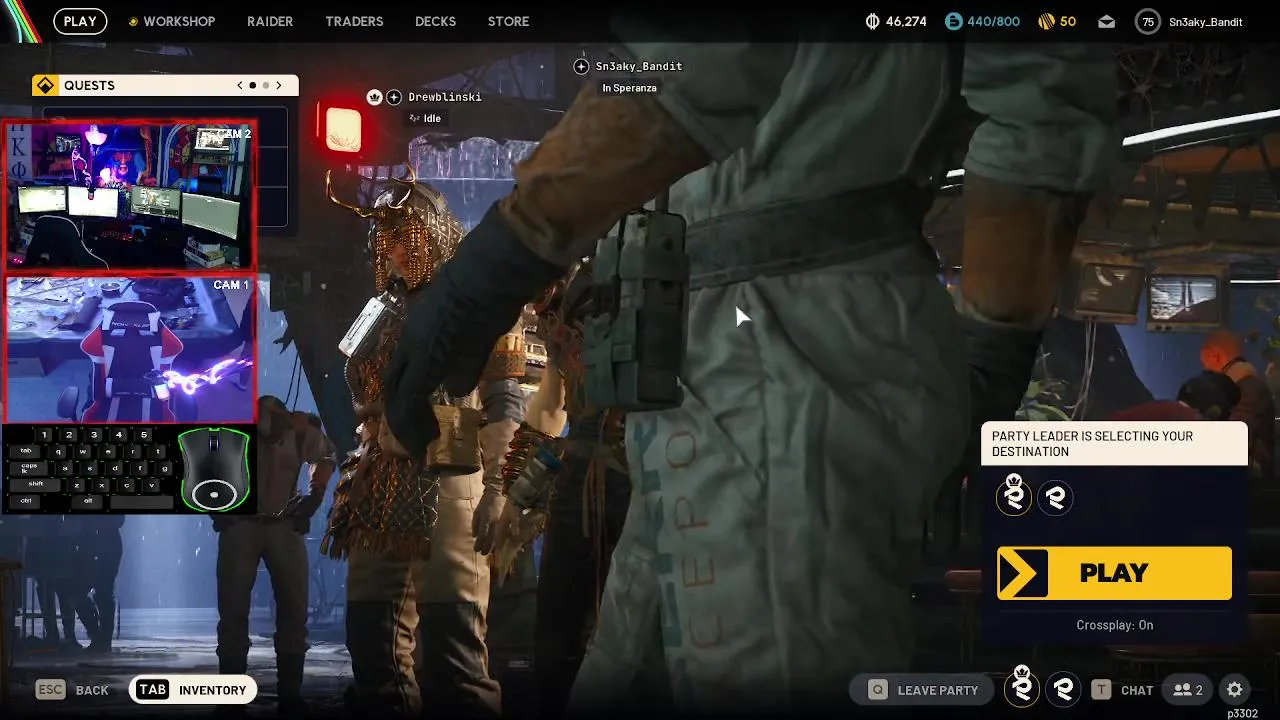Open the party members list showing 2
The image size is (1280, 720).
click(1188, 690)
